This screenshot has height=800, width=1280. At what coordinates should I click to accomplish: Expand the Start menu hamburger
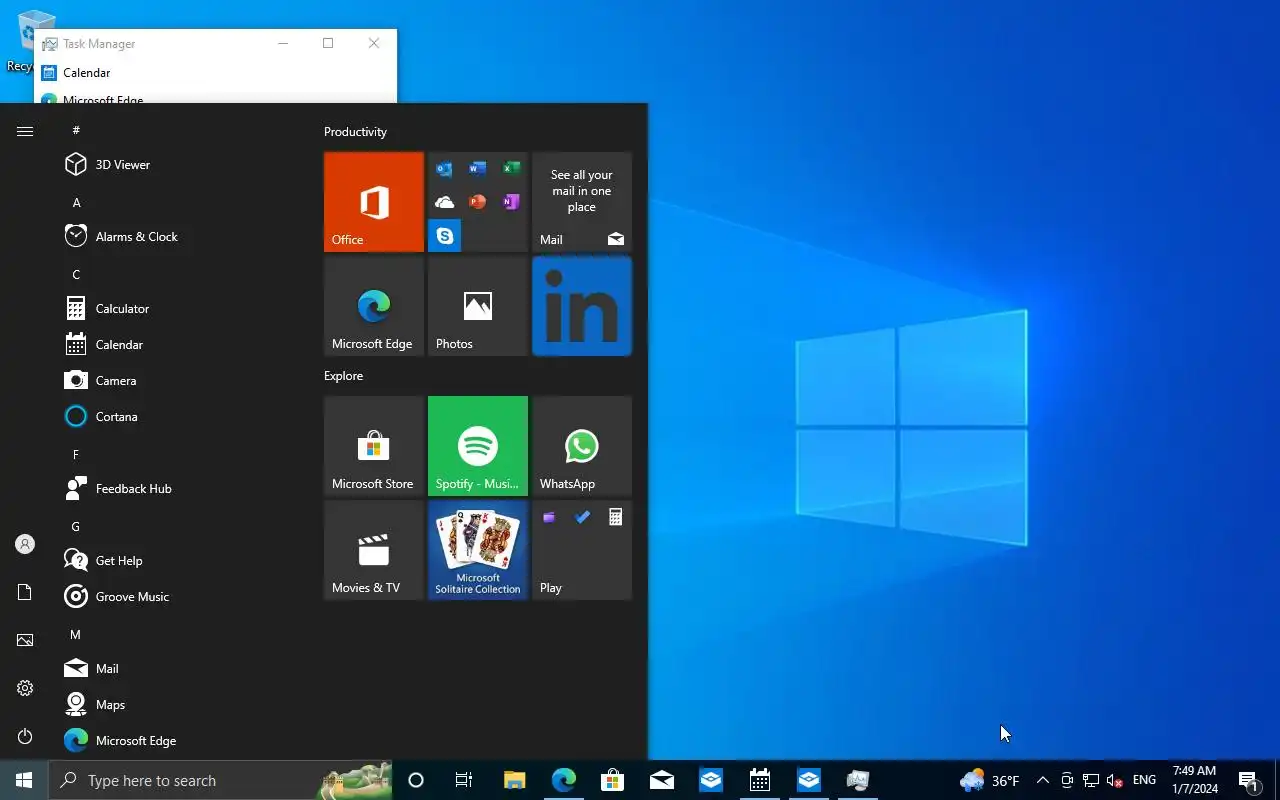coord(25,131)
